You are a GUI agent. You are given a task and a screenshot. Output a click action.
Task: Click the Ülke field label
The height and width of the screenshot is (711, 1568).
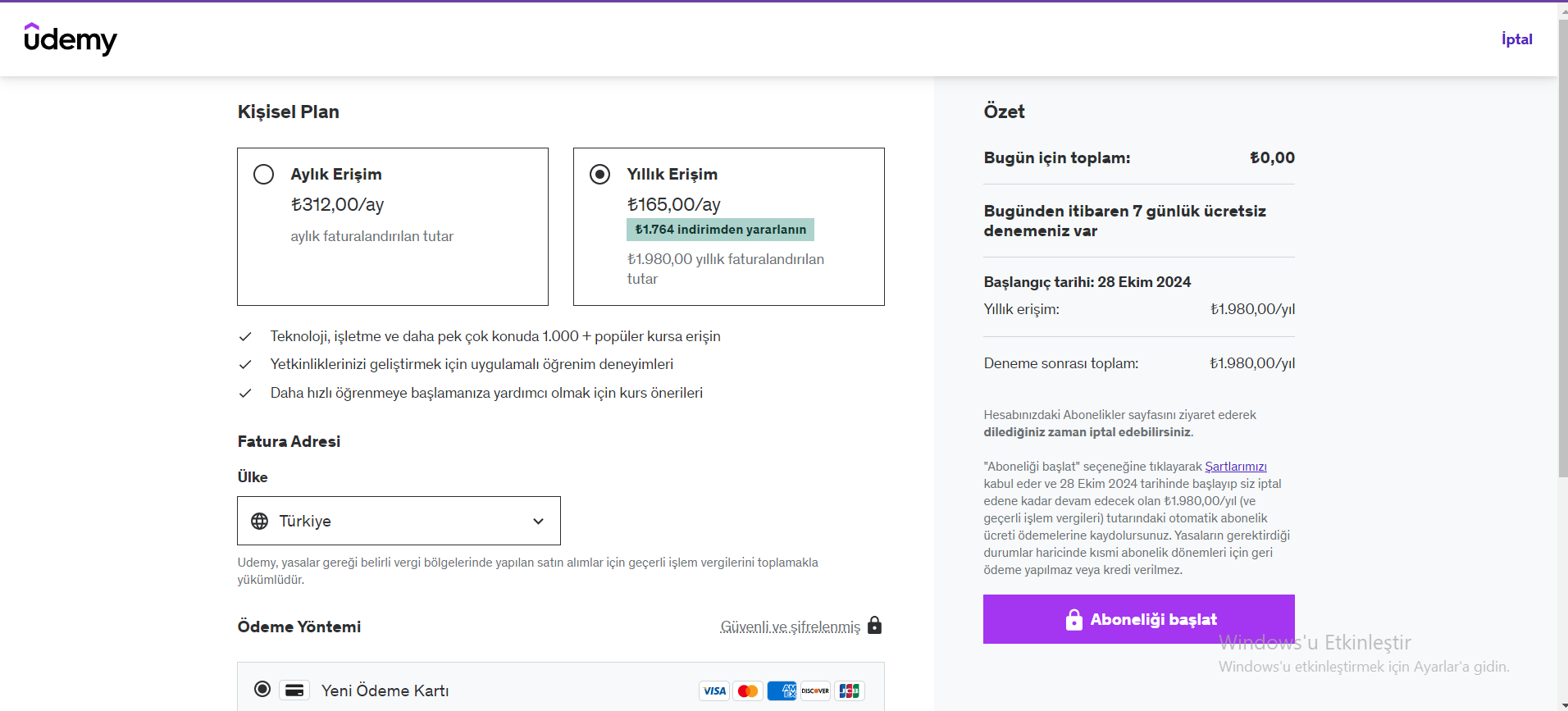point(253,477)
